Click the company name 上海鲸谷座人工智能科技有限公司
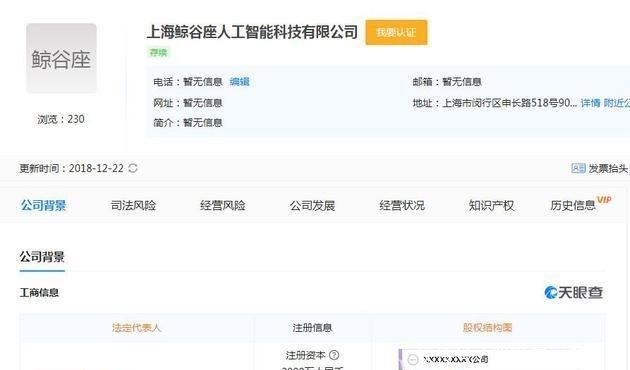Image resolution: width=630 pixels, height=370 pixels. click(252, 32)
